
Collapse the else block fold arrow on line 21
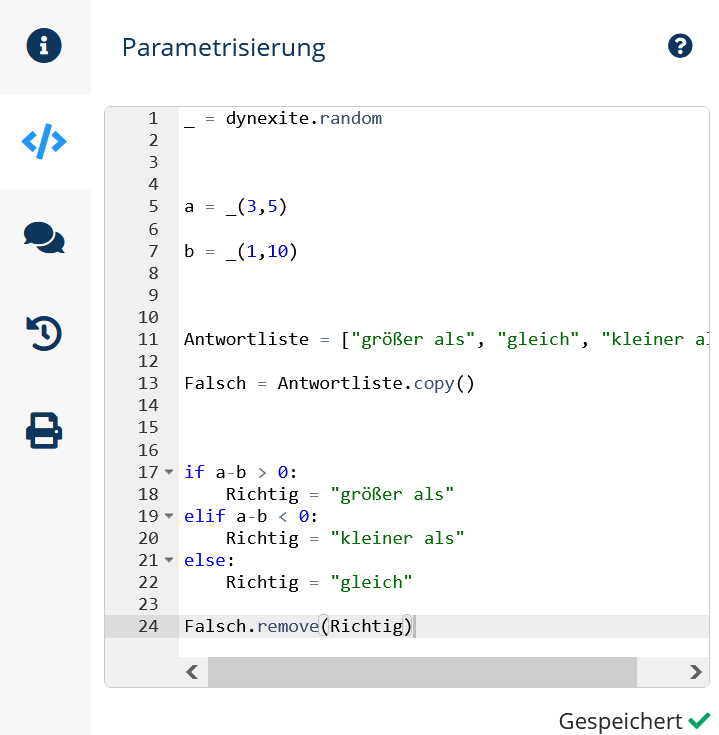tap(169, 560)
